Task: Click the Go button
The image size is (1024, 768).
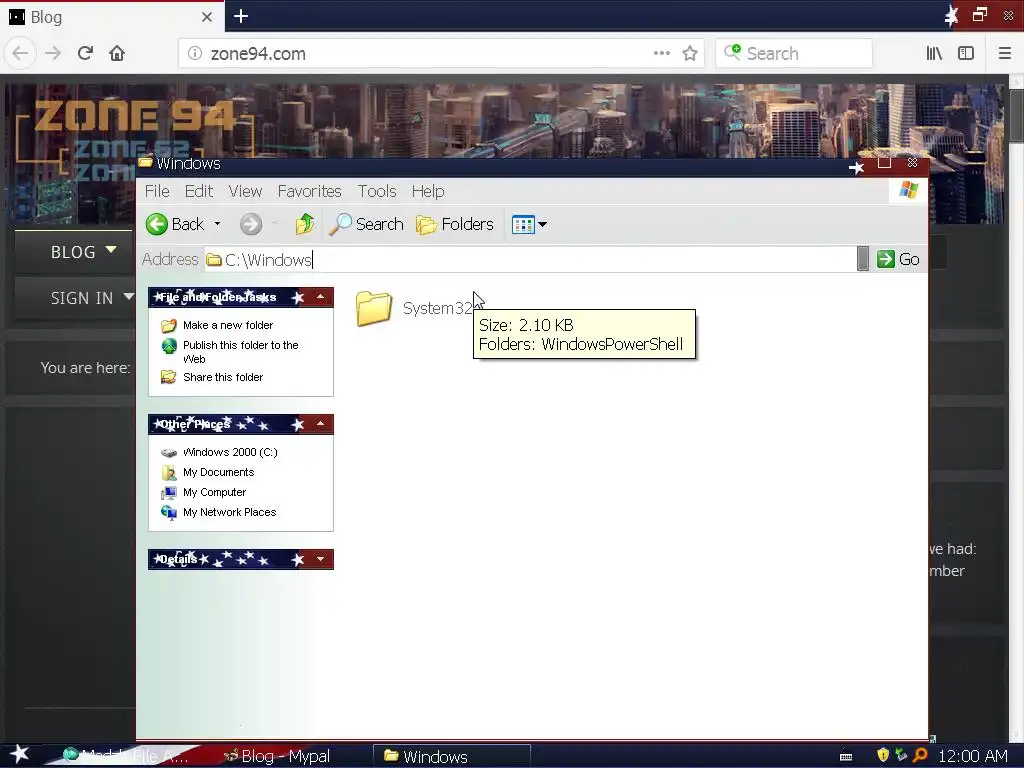Action: point(898,259)
